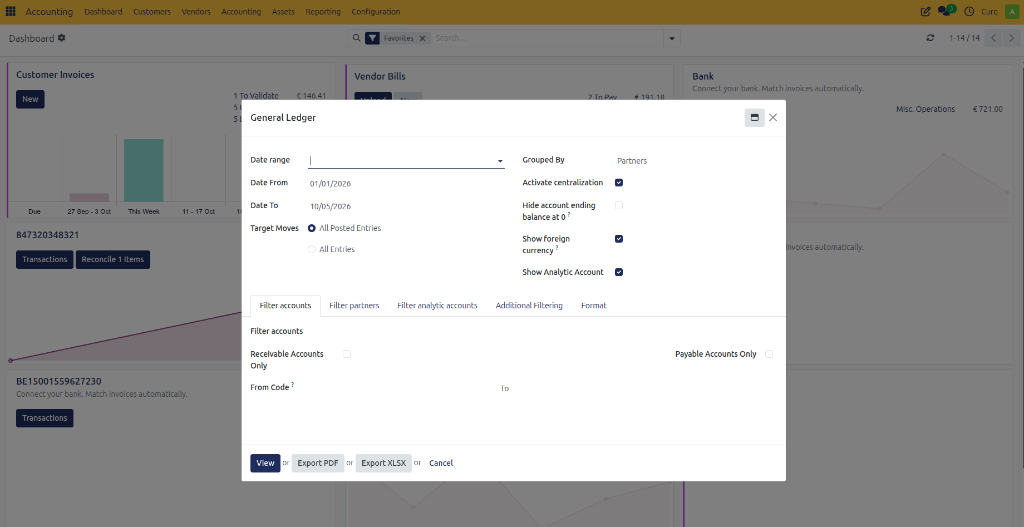Close the General Ledger dialog

[773, 118]
